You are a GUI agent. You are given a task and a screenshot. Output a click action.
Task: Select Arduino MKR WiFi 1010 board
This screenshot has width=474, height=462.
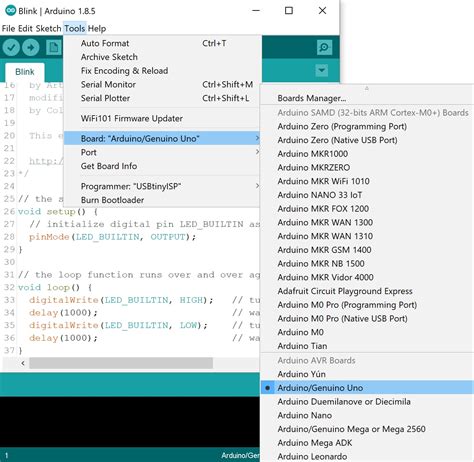click(367, 181)
